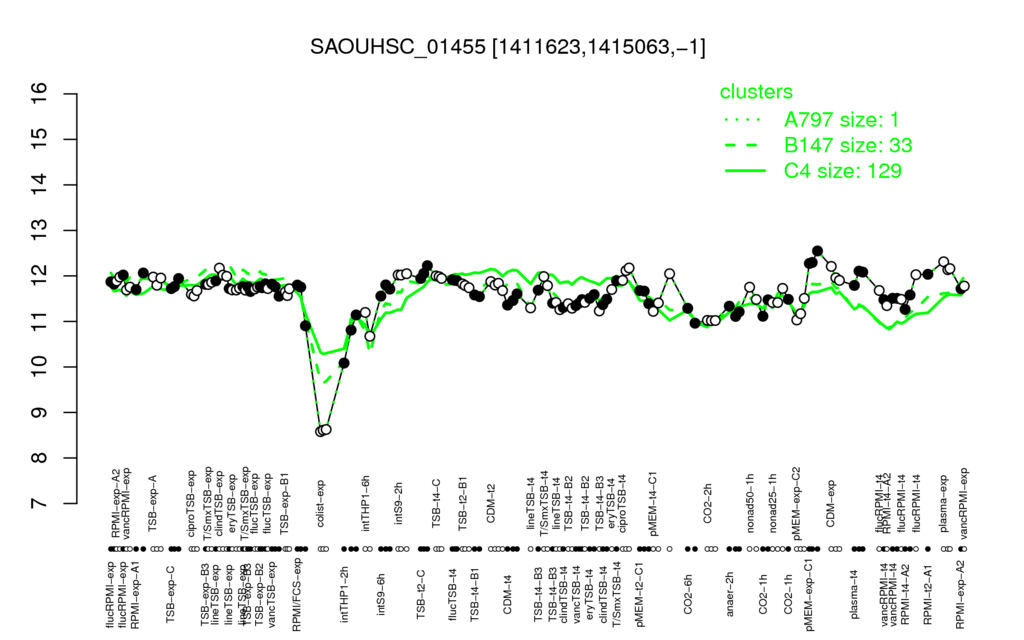Click the 'intTHP1-2h' axis label
This screenshot has height=640, width=1024.
point(345,594)
